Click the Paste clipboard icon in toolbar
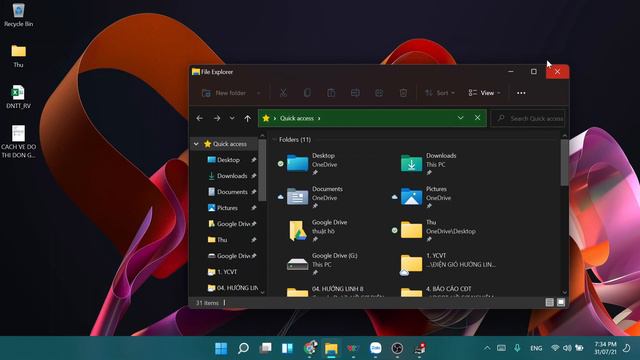This screenshot has height=360, width=640. pyautogui.click(x=331, y=93)
